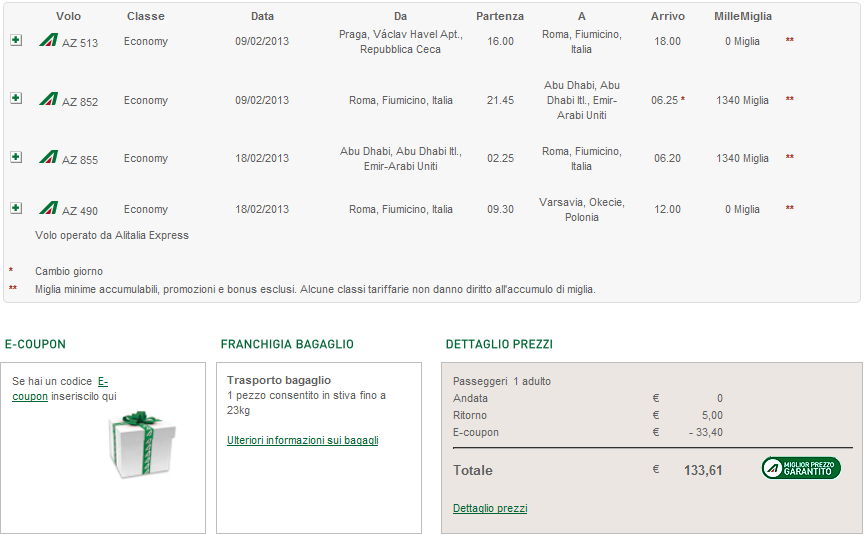This screenshot has height=535, width=866.
Task: Expand details for flight AZ 852
Action: (16, 98)
